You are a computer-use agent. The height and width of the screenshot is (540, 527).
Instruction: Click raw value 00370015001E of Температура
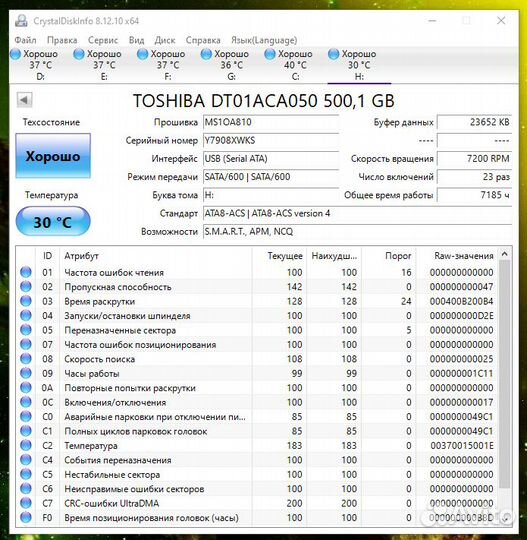coord(462,446)
